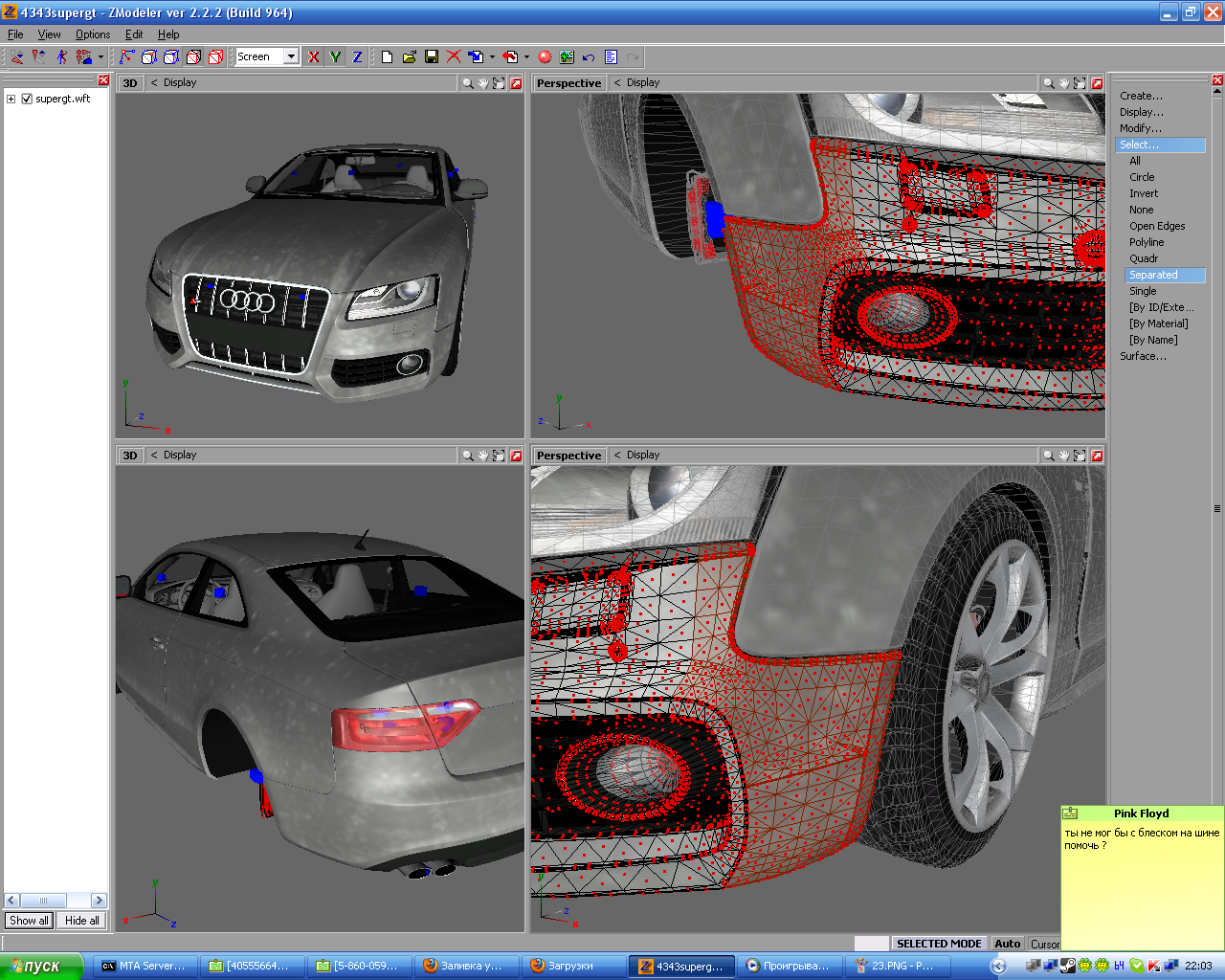Click the first icon in the main toolbar
Viewport: 1225px width, 980px height.
pos(16,57)
